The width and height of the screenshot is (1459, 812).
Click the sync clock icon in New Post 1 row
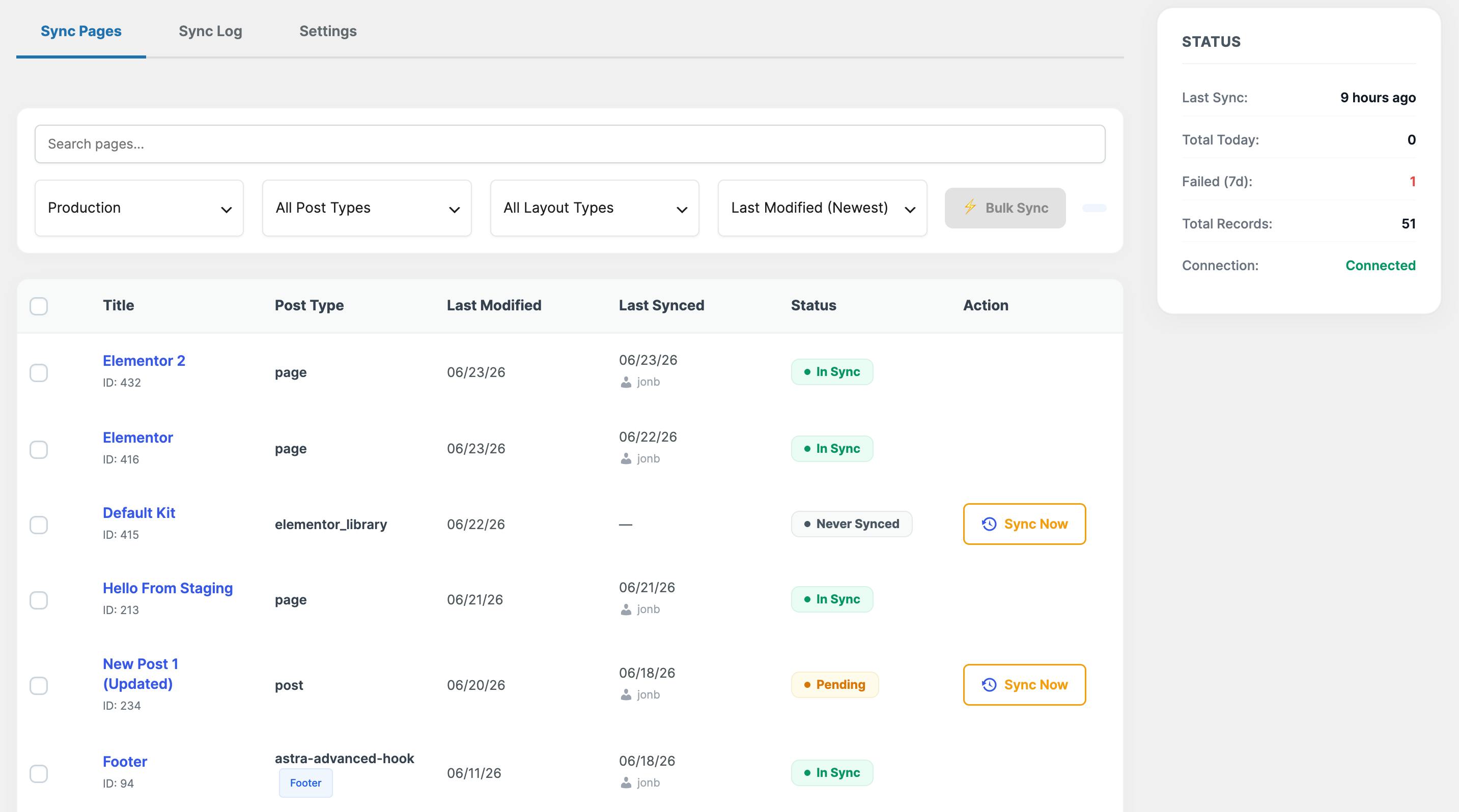[989, 685]
